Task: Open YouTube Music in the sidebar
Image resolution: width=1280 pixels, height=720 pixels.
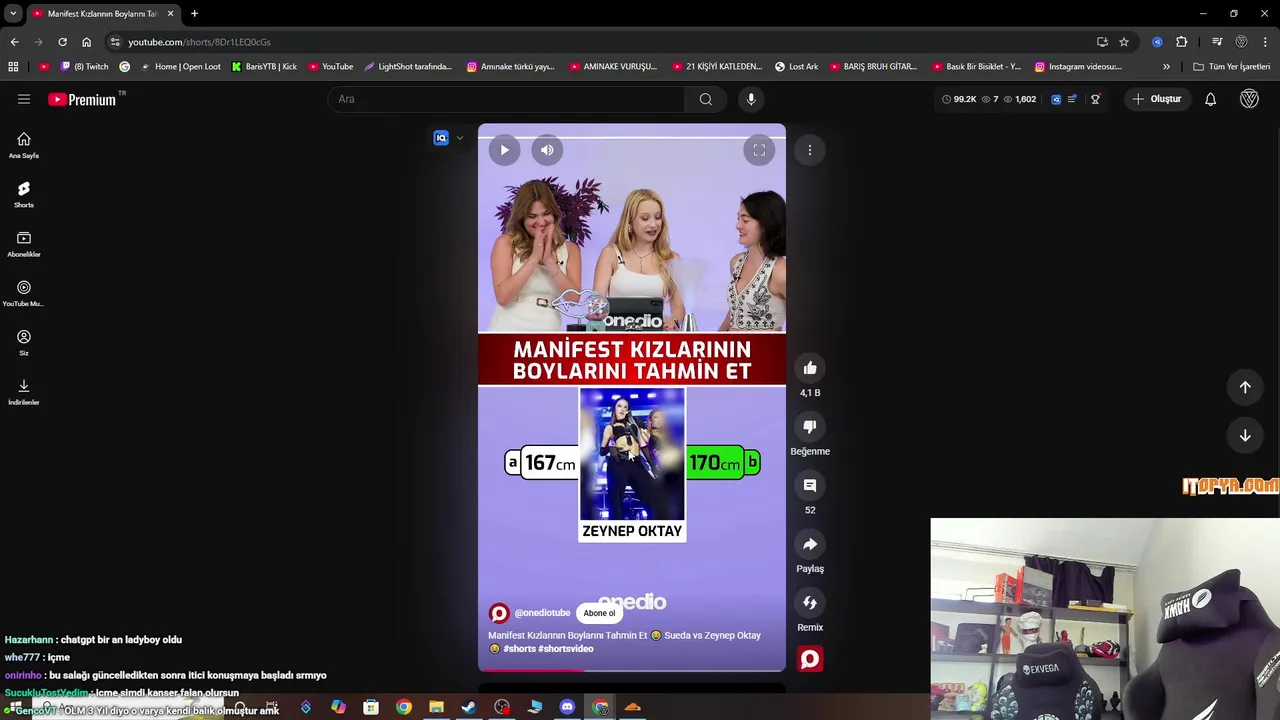Action: [24, 293]
